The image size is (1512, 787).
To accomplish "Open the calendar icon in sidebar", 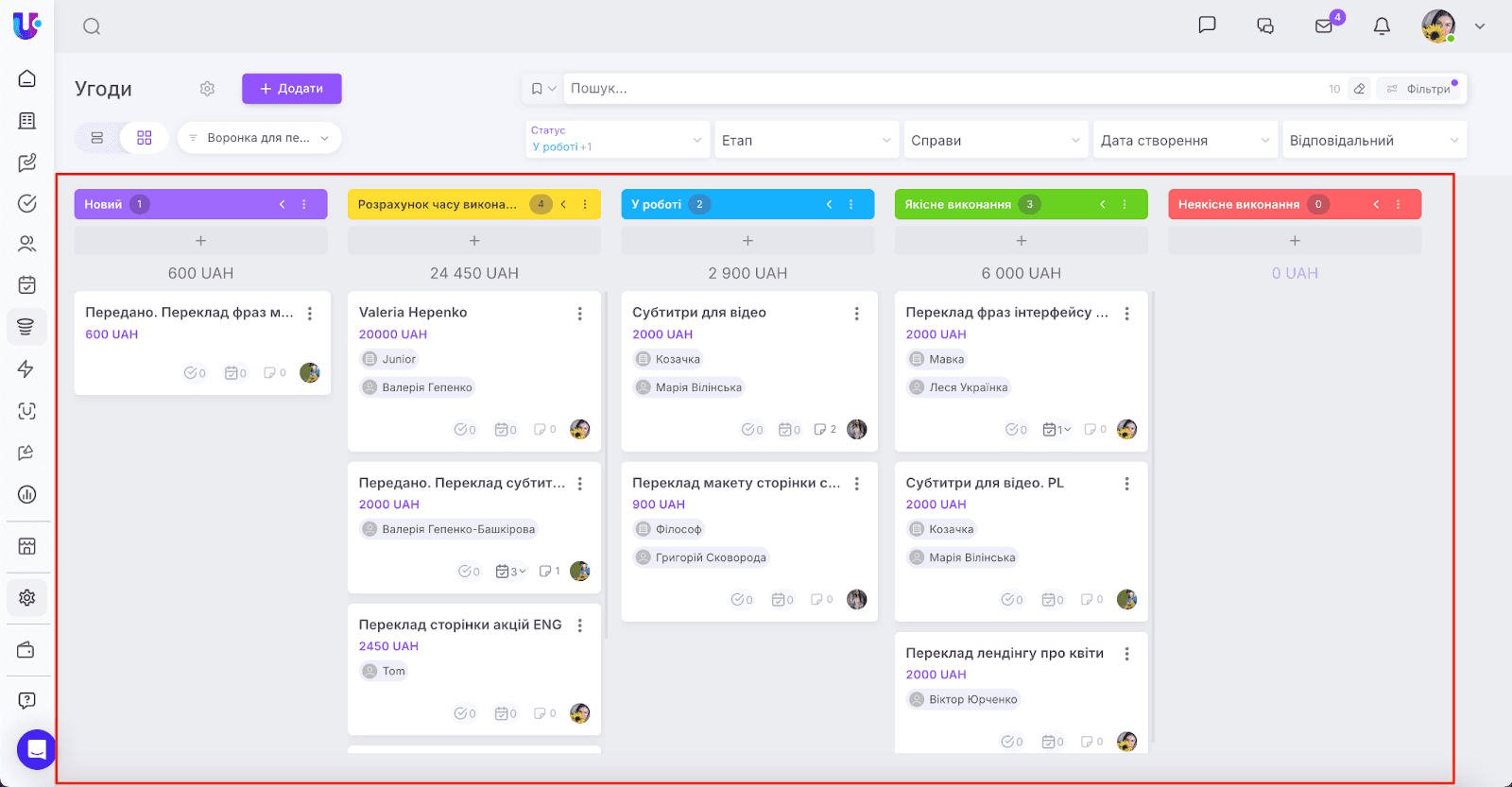I will coord(27,284).
